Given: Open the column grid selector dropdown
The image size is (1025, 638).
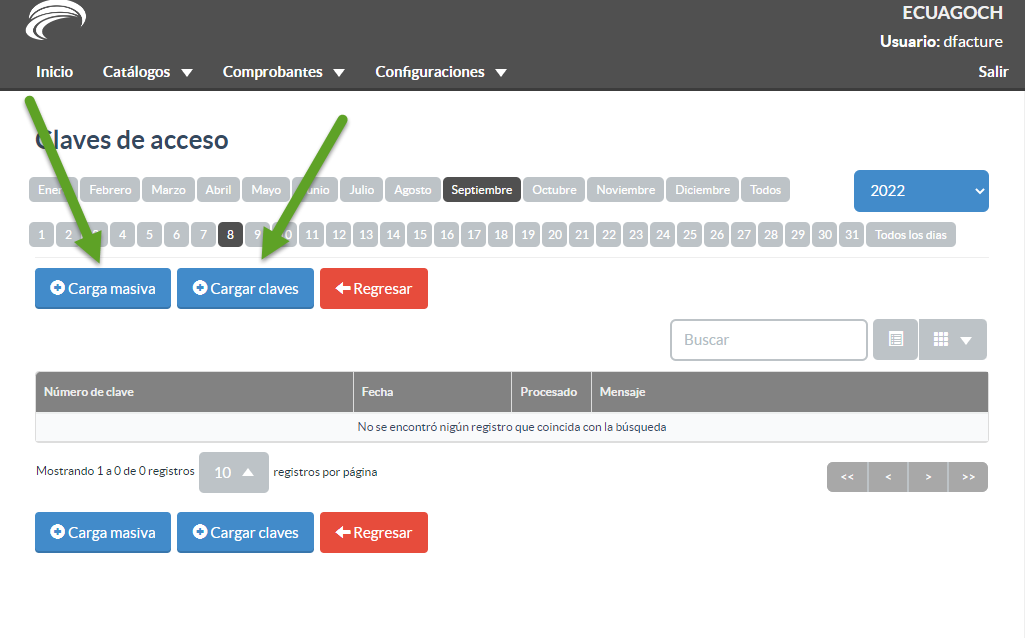Looking at the screenshot, I should [952, 340].
